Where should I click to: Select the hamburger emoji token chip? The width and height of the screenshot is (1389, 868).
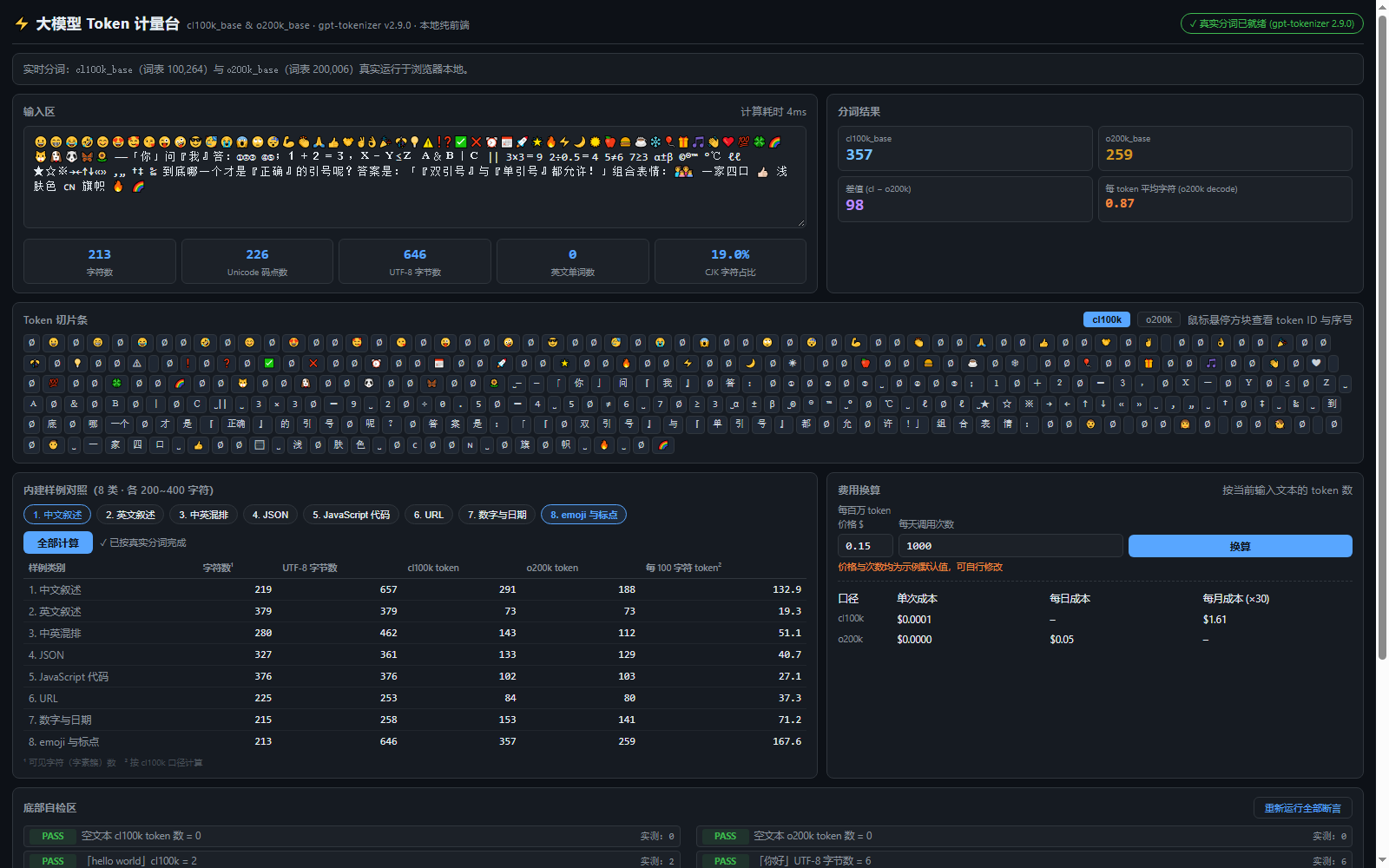tap(928, 364)
